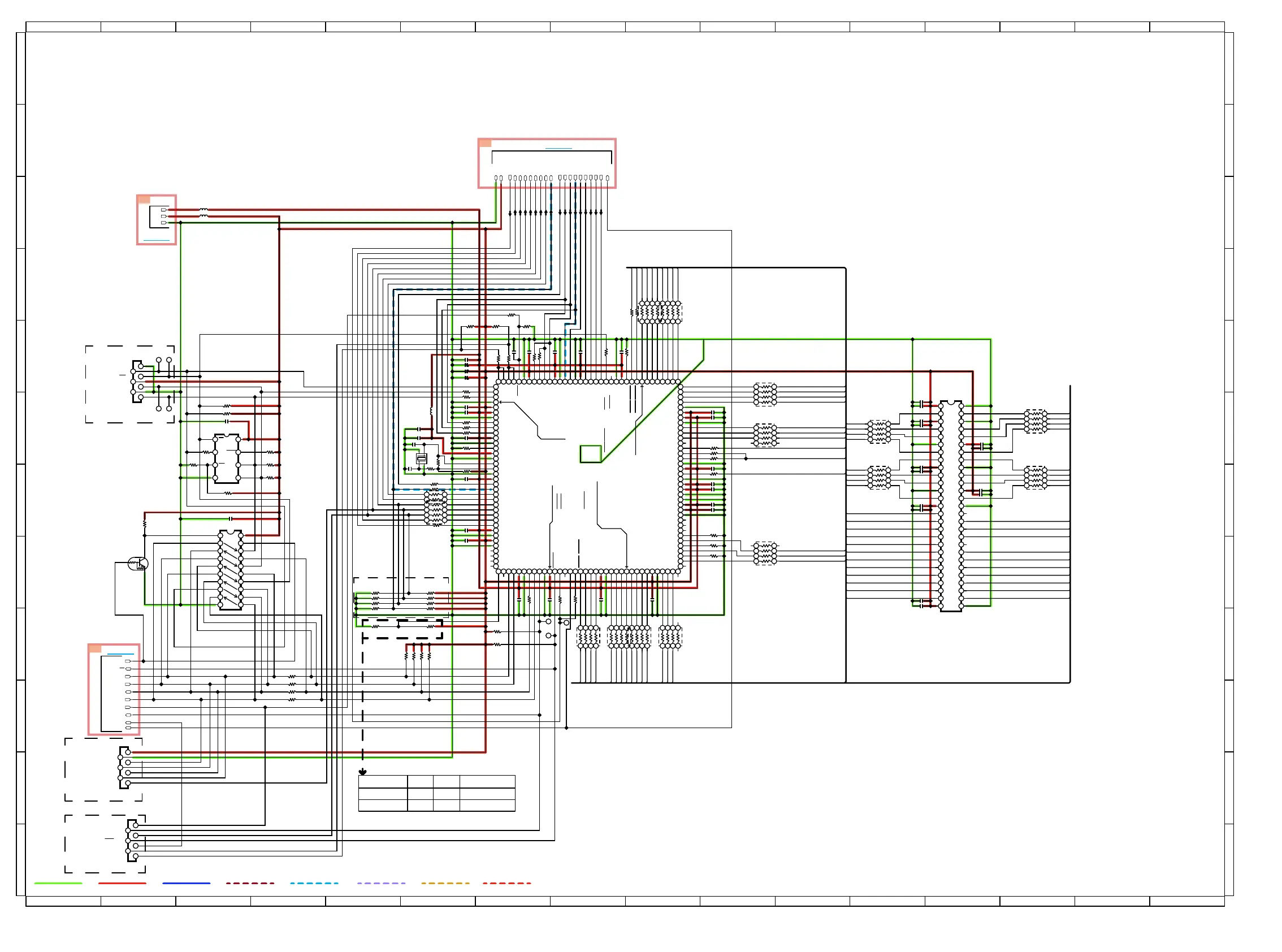Click the table below the schematic
The width and height of the screenshot is (1282, 952).
click(x=437, y=794)
